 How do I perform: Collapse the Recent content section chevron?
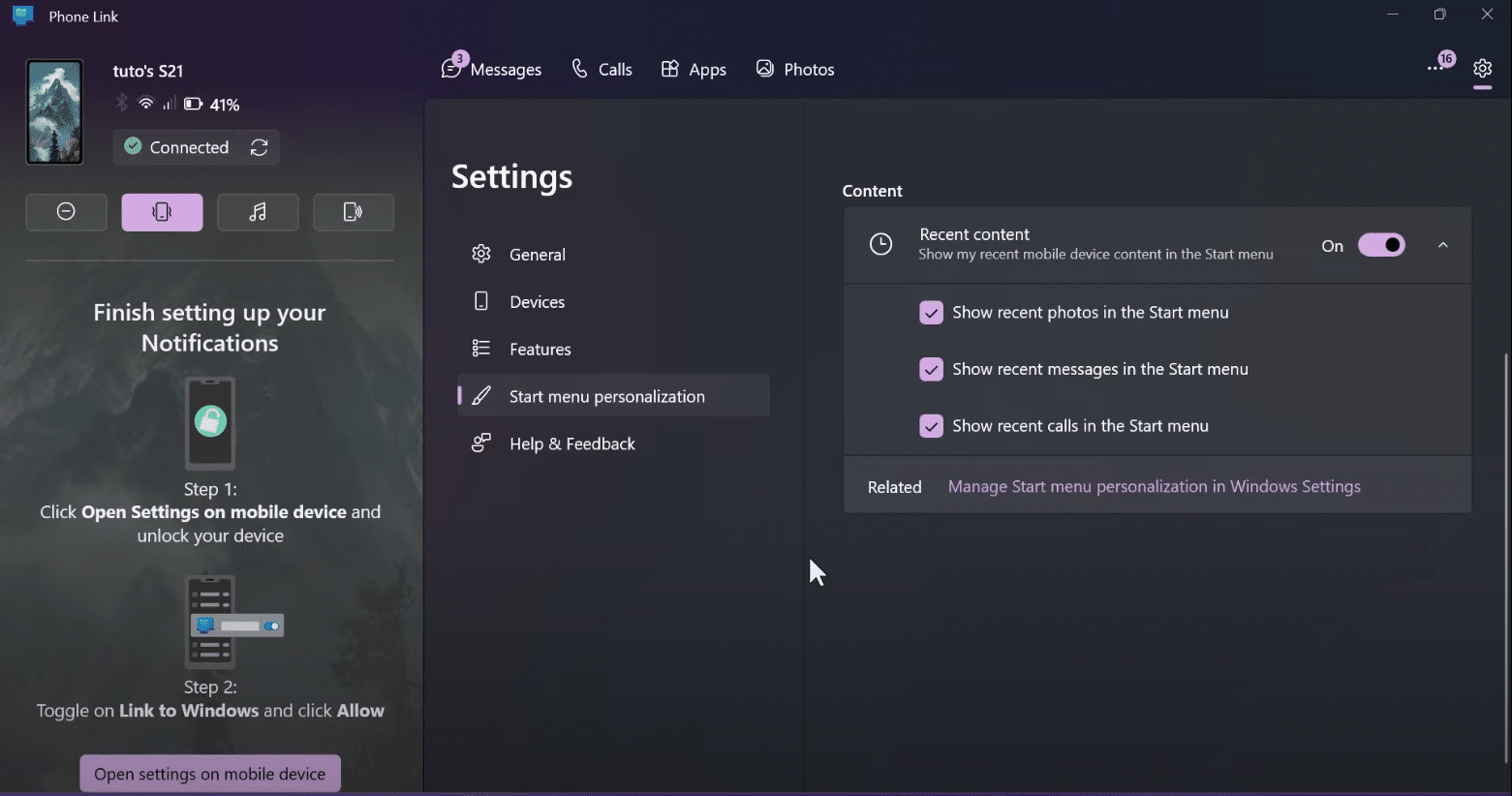1442,245
